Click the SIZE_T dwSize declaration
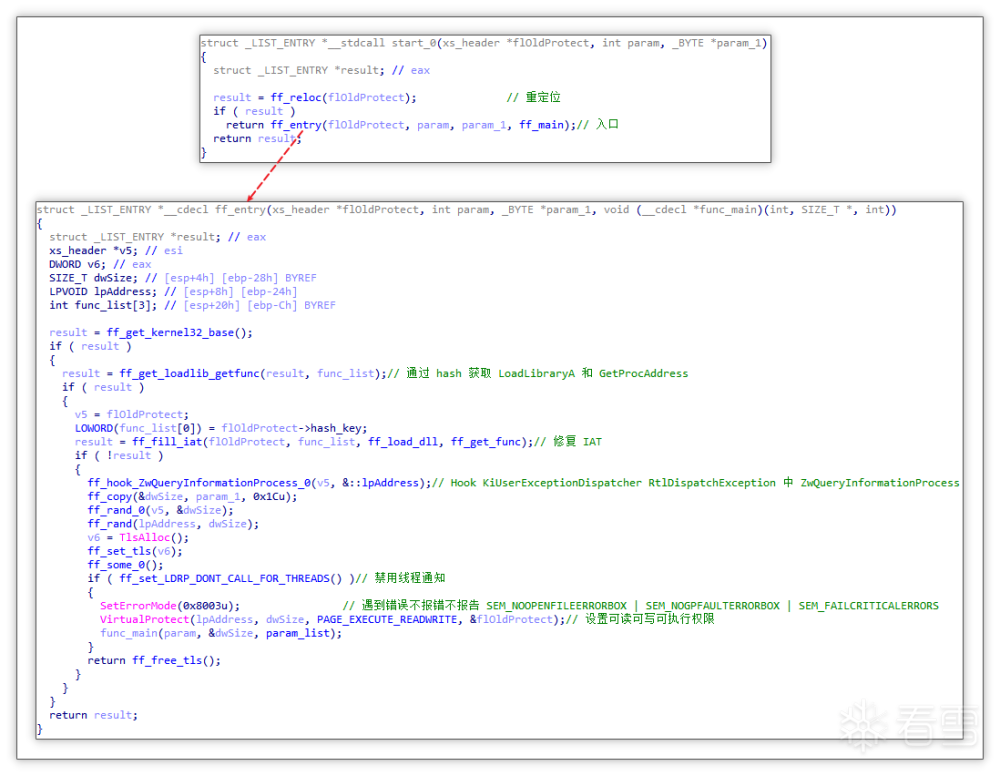 click(93, 278)
